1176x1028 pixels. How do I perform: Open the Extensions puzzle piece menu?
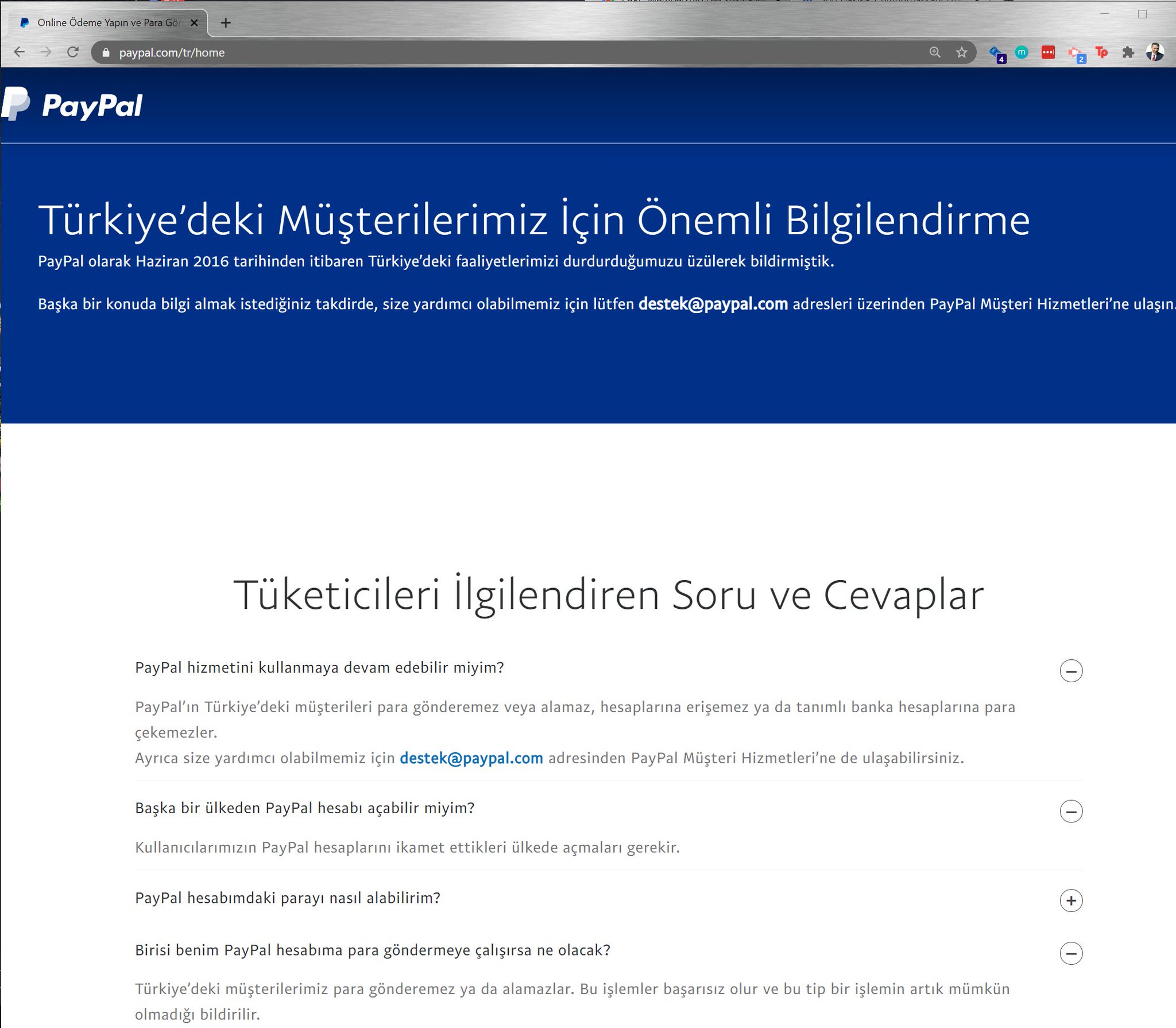(1128, 53)
